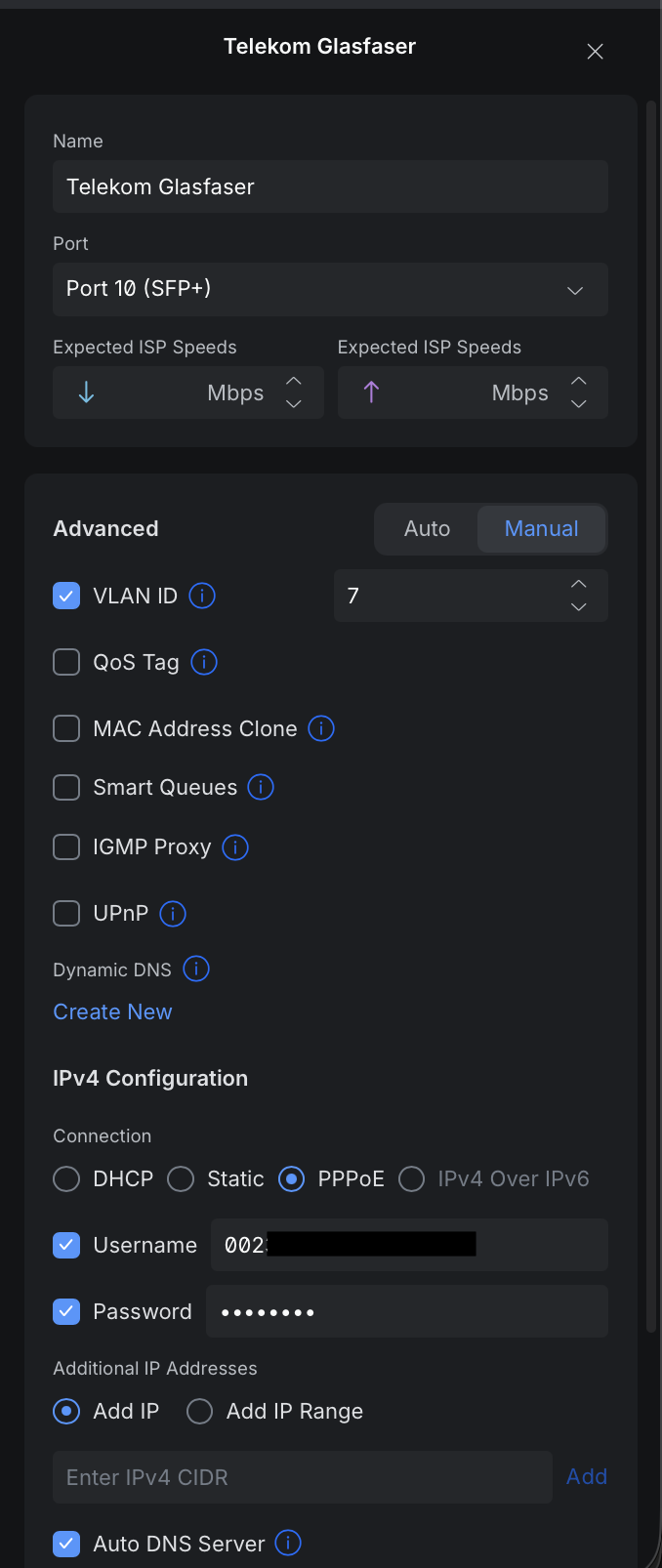Show MAC Address Clone information
This screenshot has width=662, height=1568.
pyautogui.click(x=320, y=728)
